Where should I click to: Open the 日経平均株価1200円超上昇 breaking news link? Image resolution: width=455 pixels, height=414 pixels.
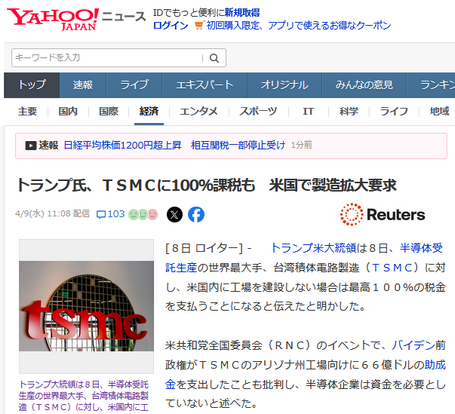tap(175, 145)
